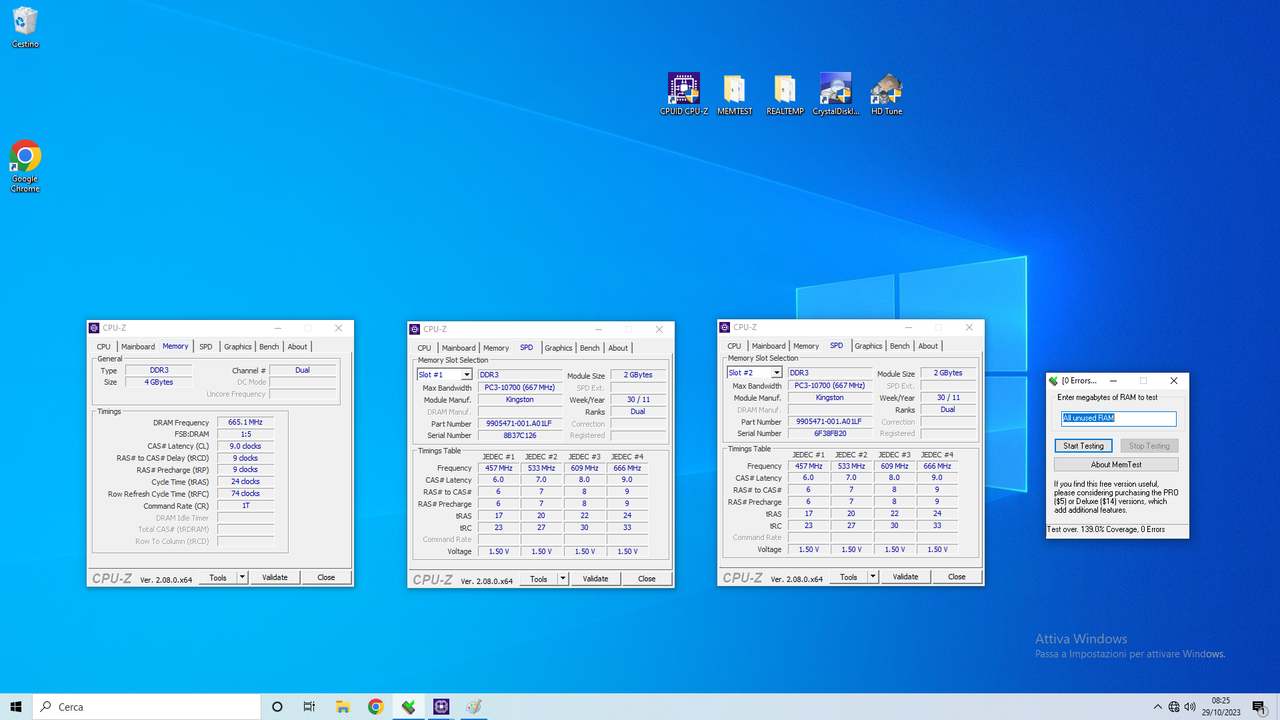Click the Command Rate value 1T
This screenshot has width=1280, height=720.
tap(245, 506)
